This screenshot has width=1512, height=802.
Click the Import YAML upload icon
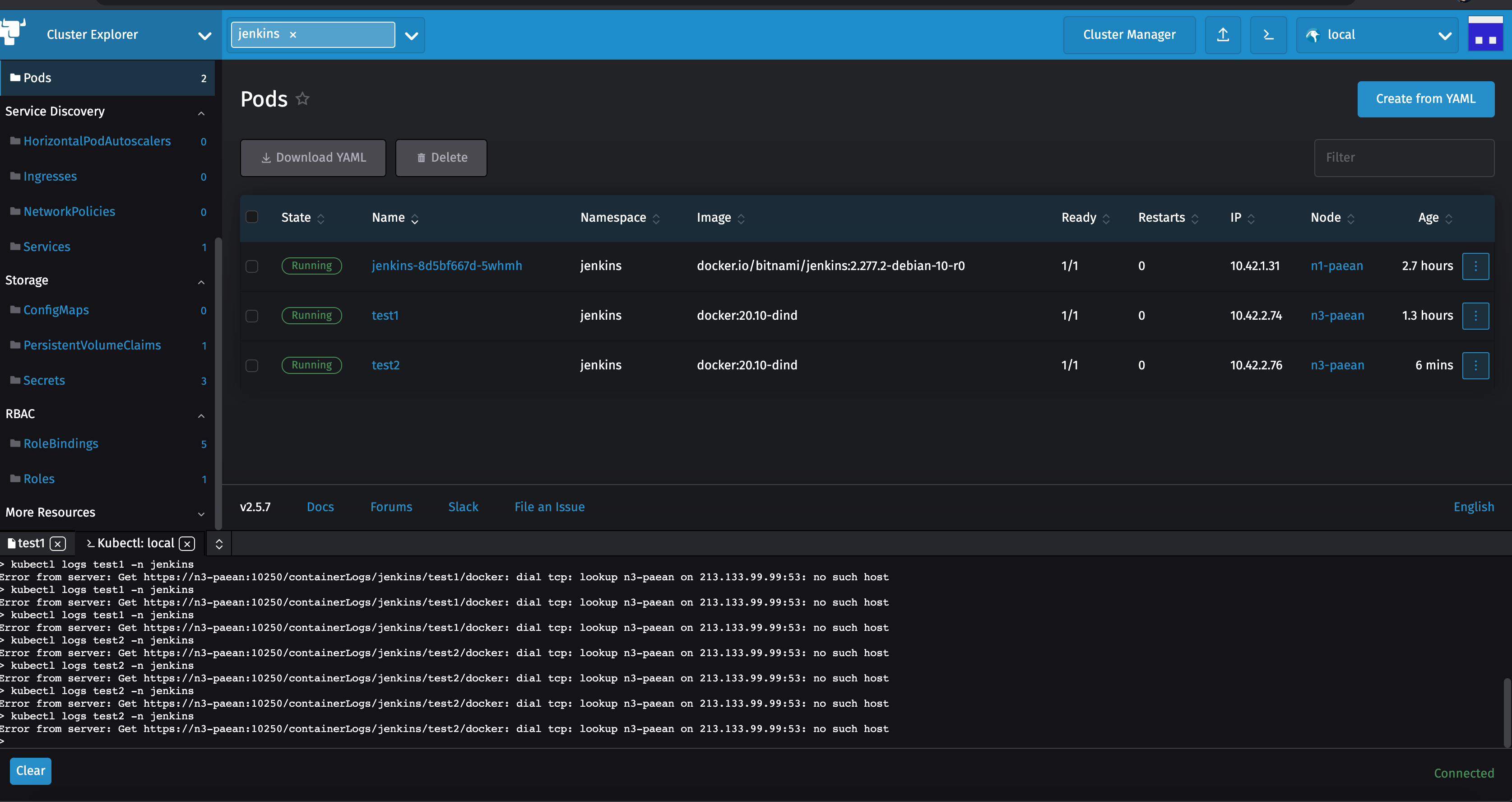pos(1223,35)
